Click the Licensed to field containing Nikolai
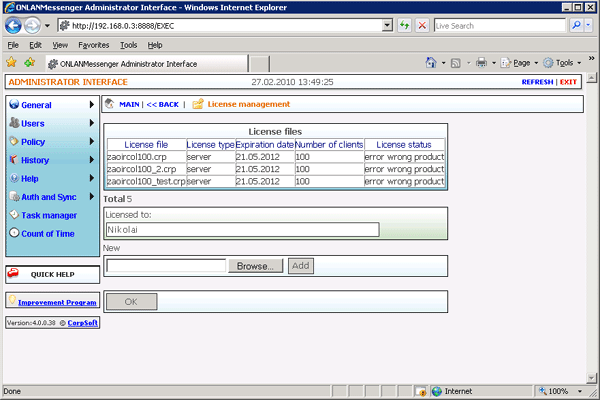Screen dimensions: 600x400 coord(243,230)
